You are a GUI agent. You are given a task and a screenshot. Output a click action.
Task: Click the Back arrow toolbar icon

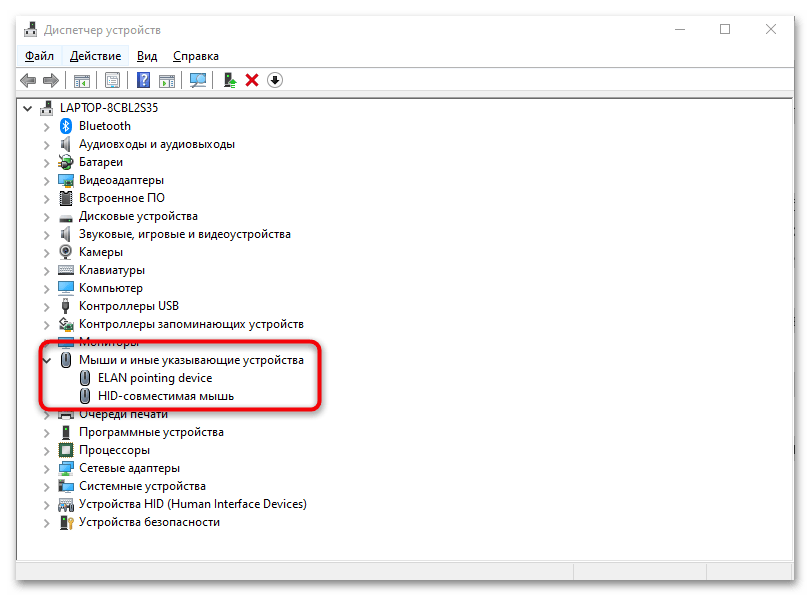point(28,80)
